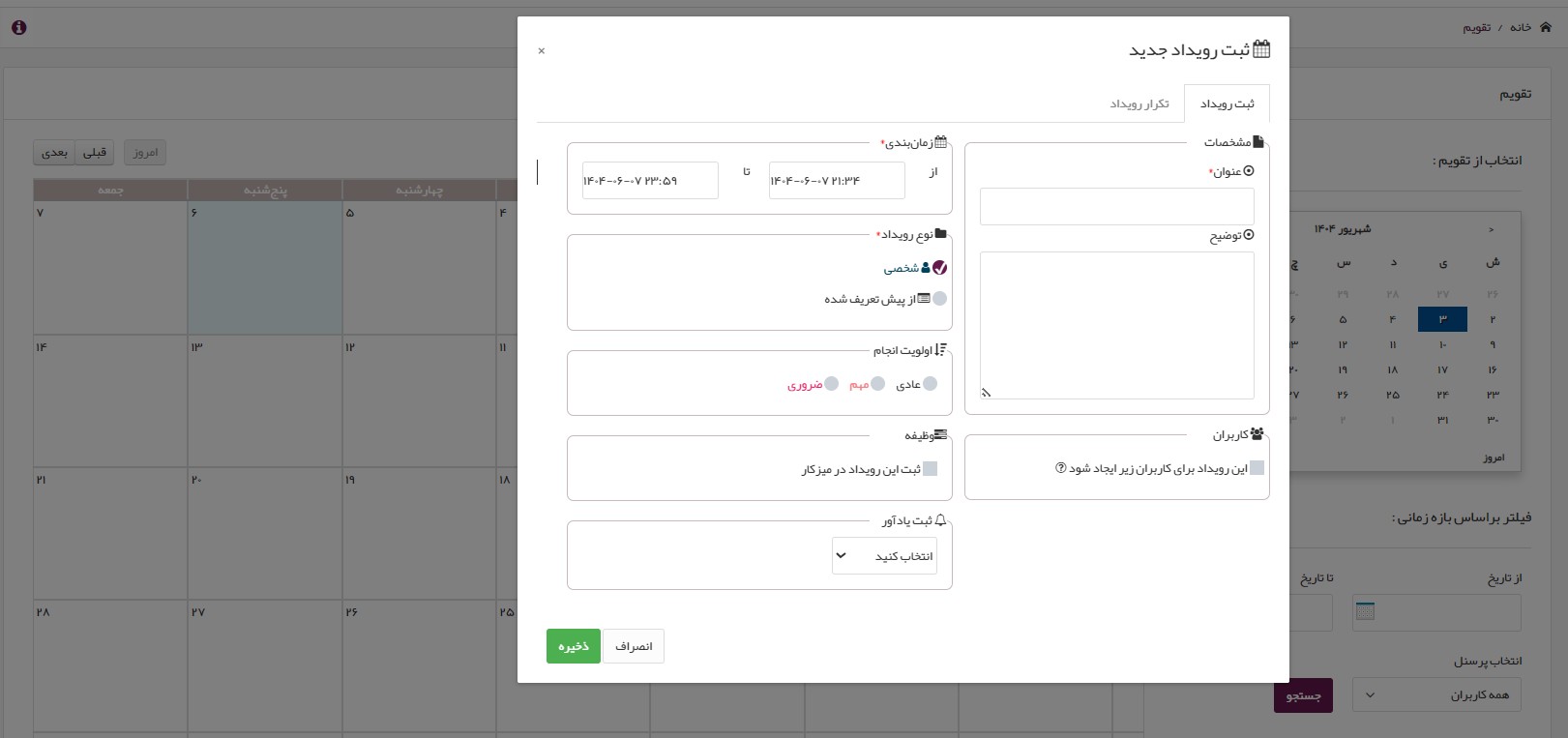The image size is (1568, 738).
Task: Click the circle icon next to توضیح label
Action: tap(1249, 235)
